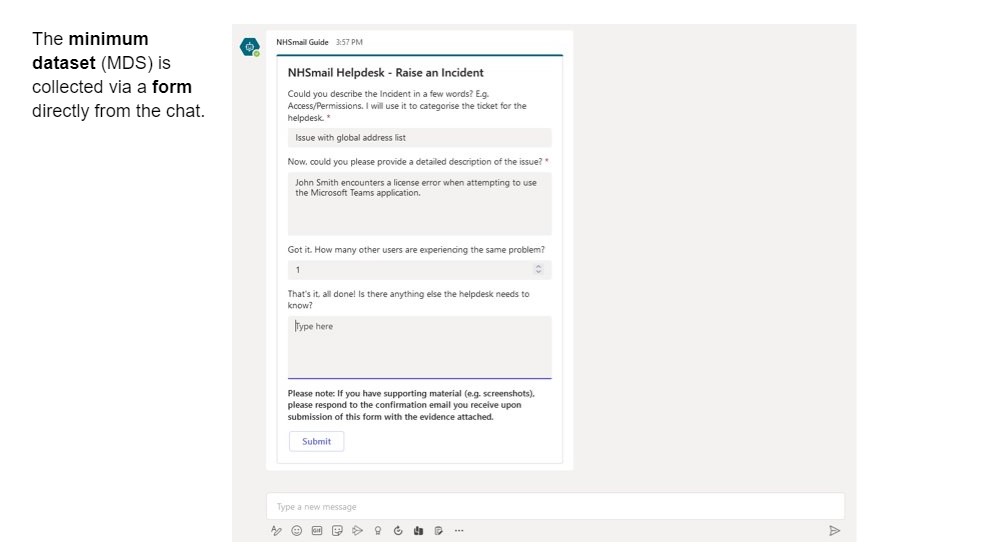
Task: Open the sticker picker
Action: [x=337, y=531]
